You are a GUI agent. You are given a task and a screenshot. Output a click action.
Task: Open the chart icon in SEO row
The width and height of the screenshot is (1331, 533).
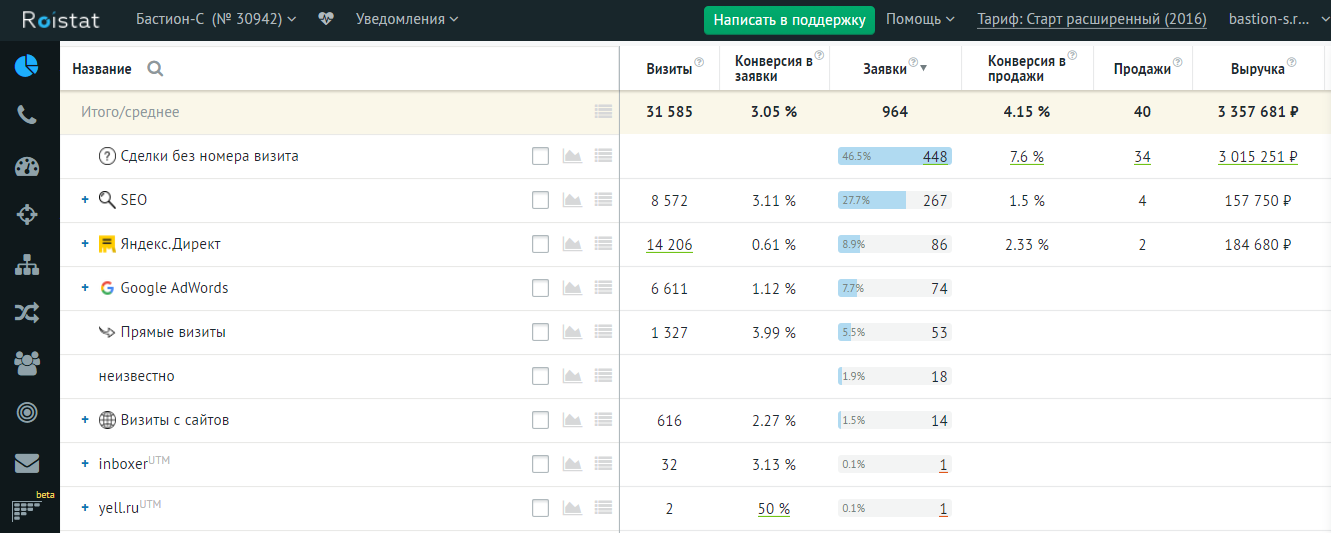tap(572, 200)
